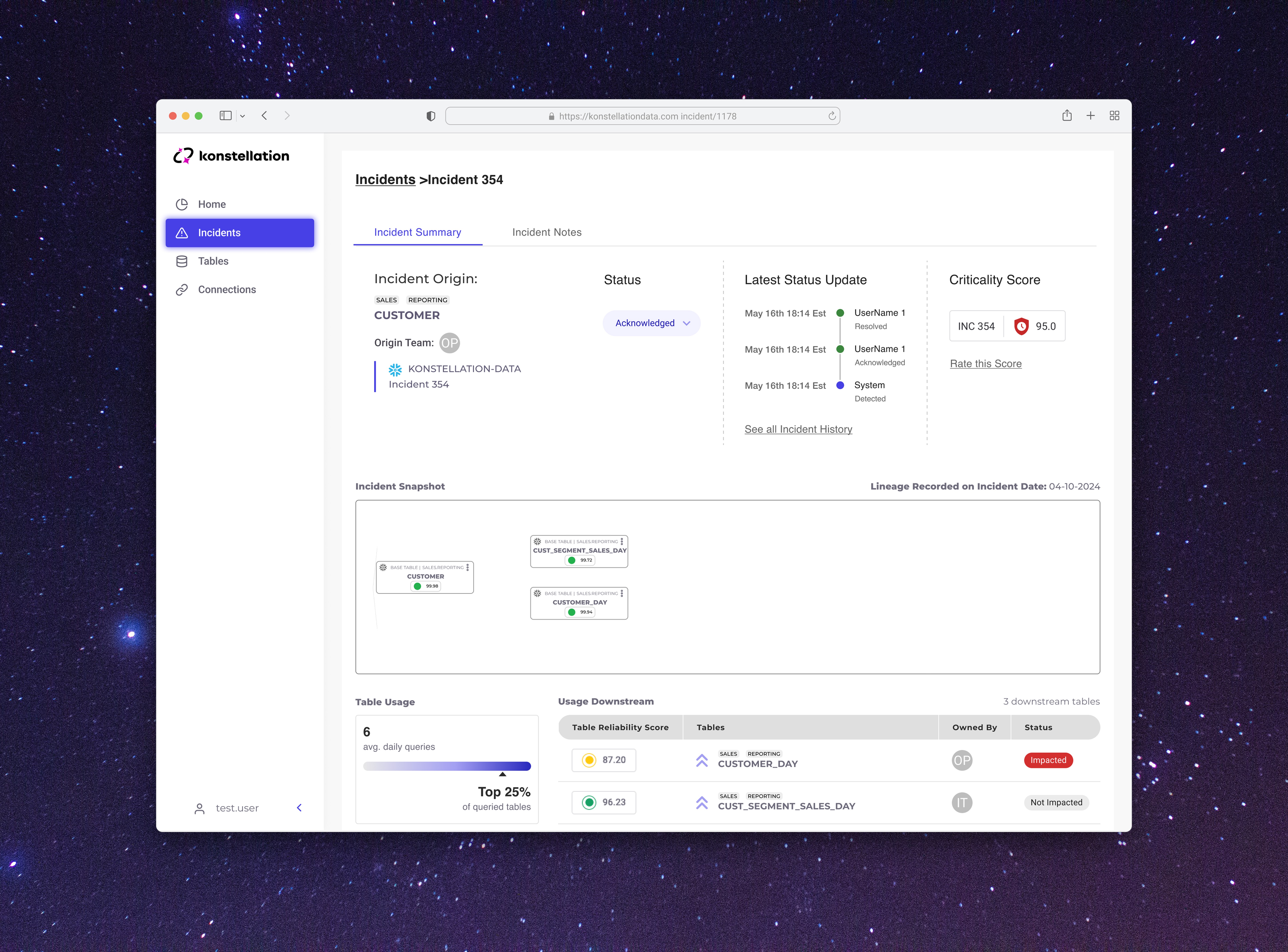Screen dimensions: 1288x952
Task: Toggle the browser sidebar panel button
Action: click(x=225, y=116)
